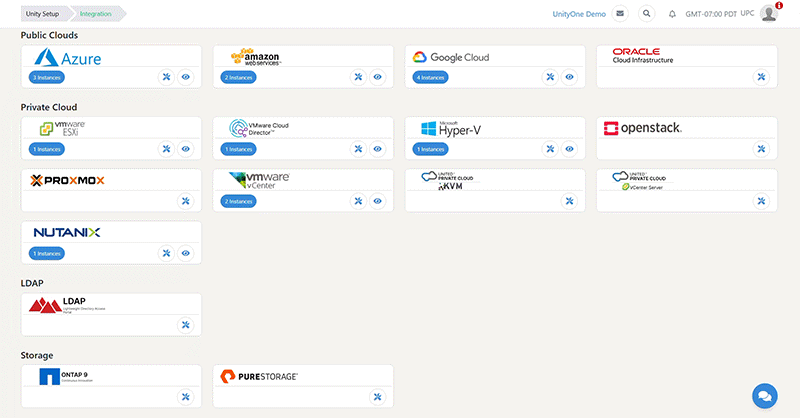
Task: View Google Cloud instances eye icon
Action: coord(569,77)
